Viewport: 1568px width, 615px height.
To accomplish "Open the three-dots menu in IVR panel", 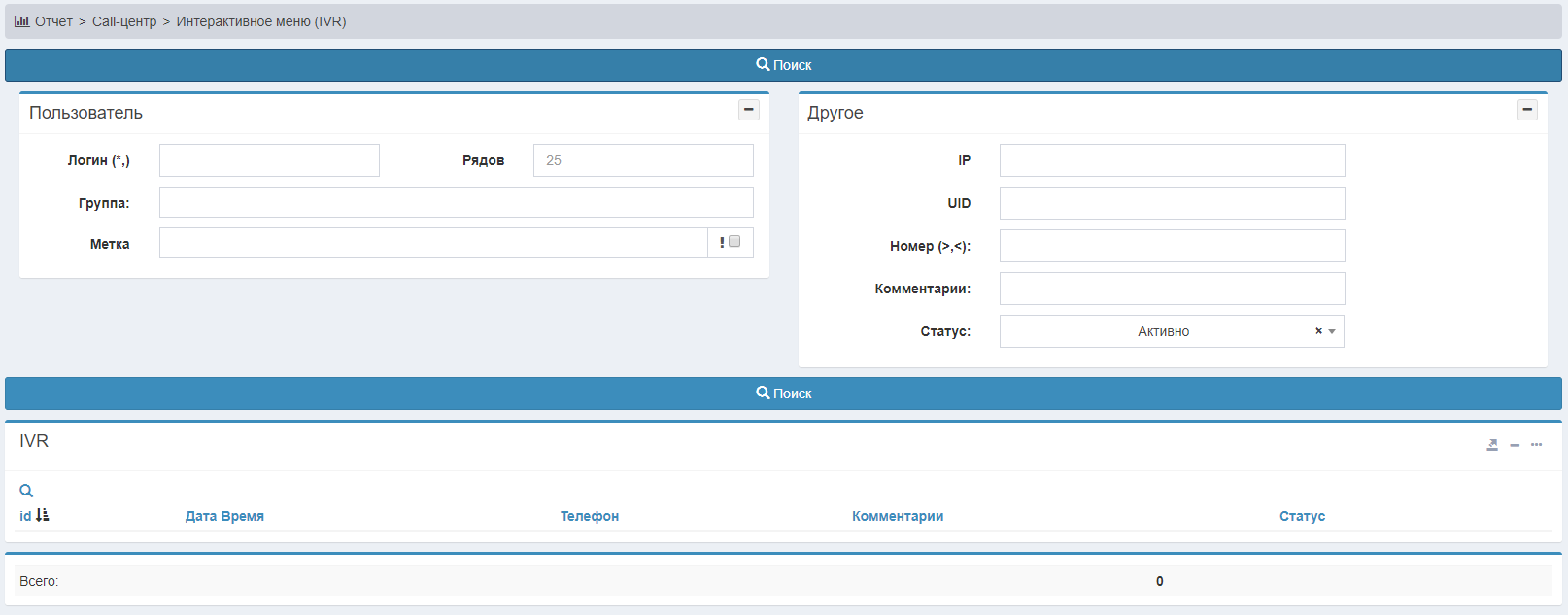I will coord(1536,445).
